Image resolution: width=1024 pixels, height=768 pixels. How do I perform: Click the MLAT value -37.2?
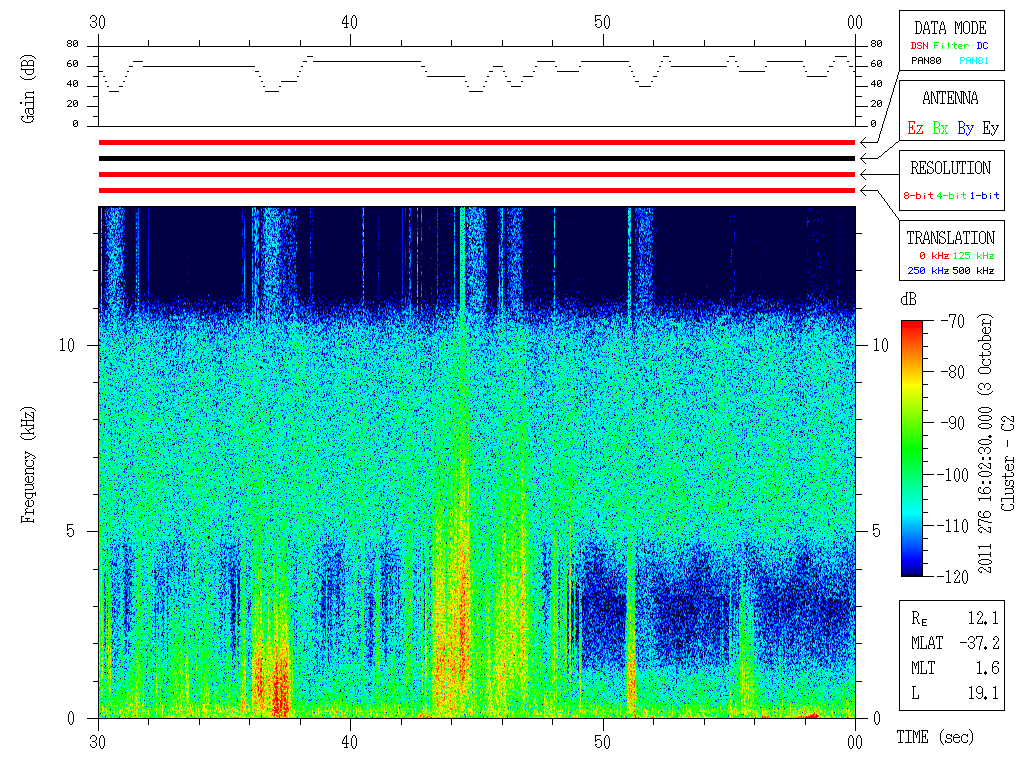979,643
